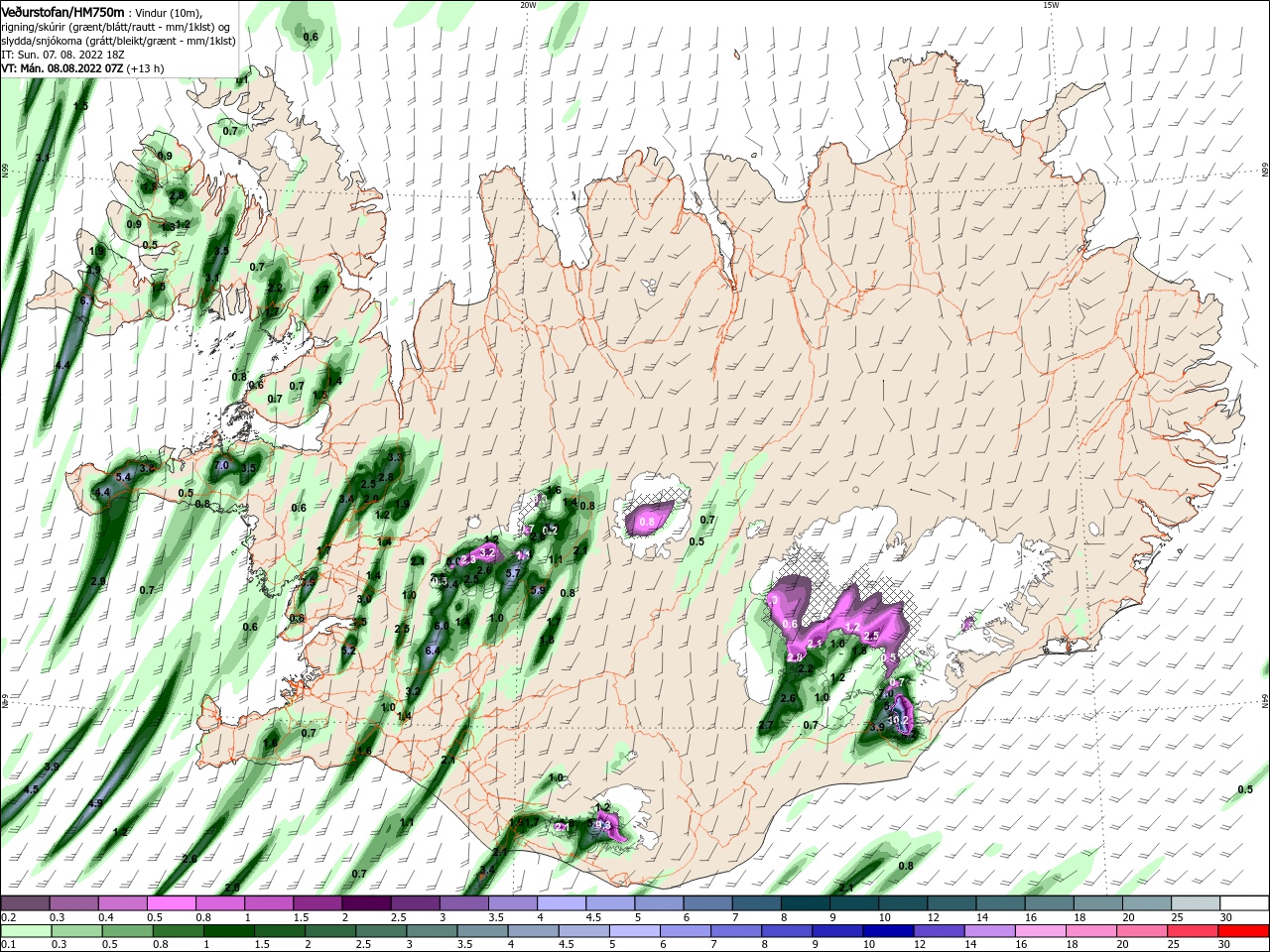1270x952 pixels.
Task: Select the darkest purple 2–2.5 legend swatch
Action: point(367,904)
